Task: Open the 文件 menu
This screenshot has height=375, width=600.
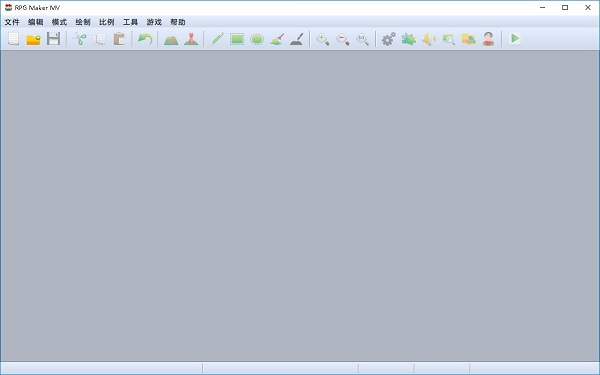Action: (x=12, y=22)
